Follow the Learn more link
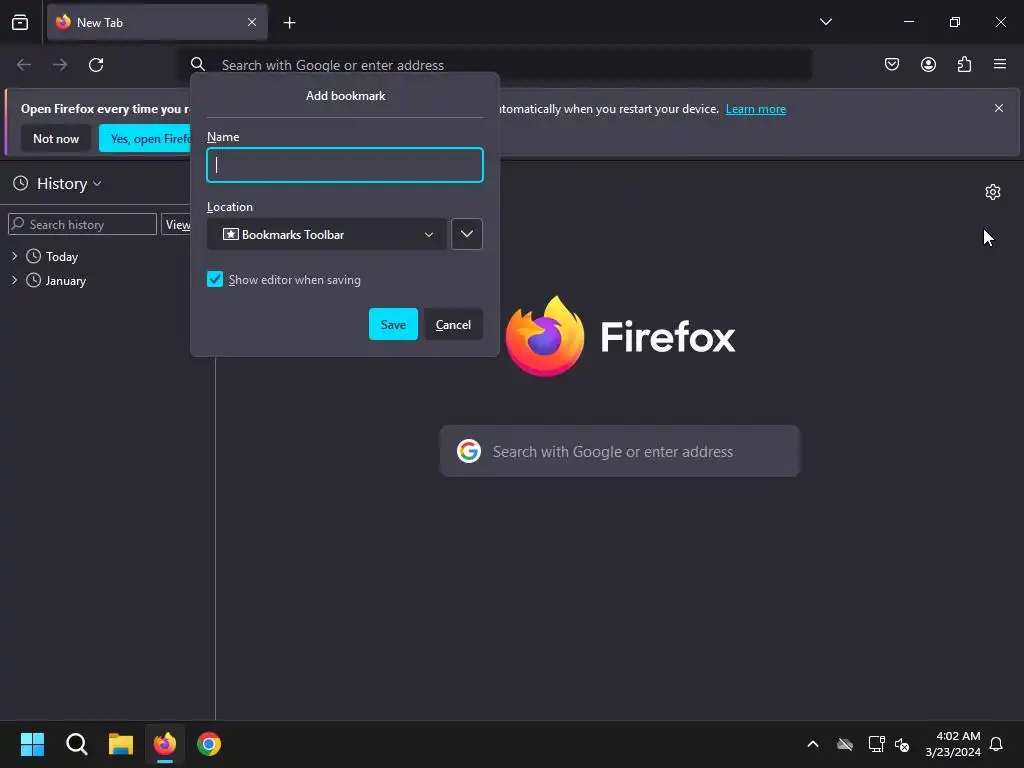 pos(756,109)
